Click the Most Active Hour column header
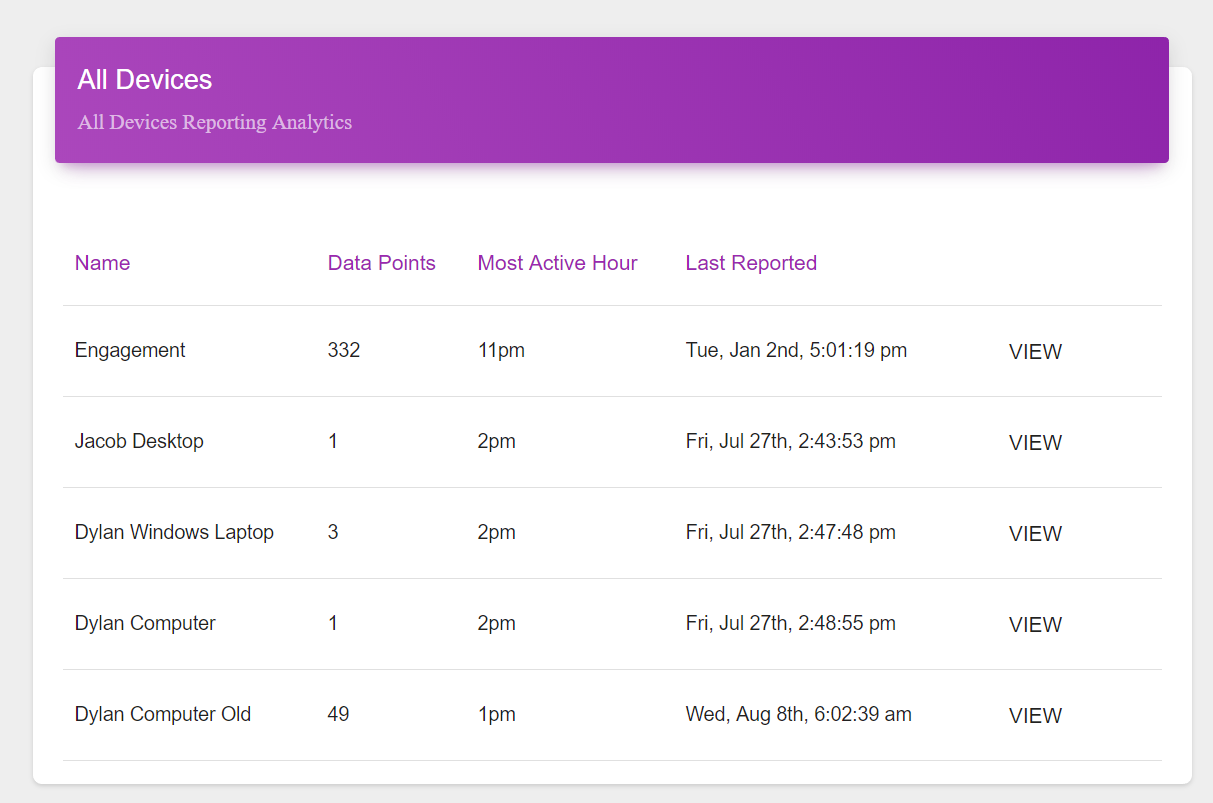This screenshot has width=1213, height=803. [x=557, y=263]
